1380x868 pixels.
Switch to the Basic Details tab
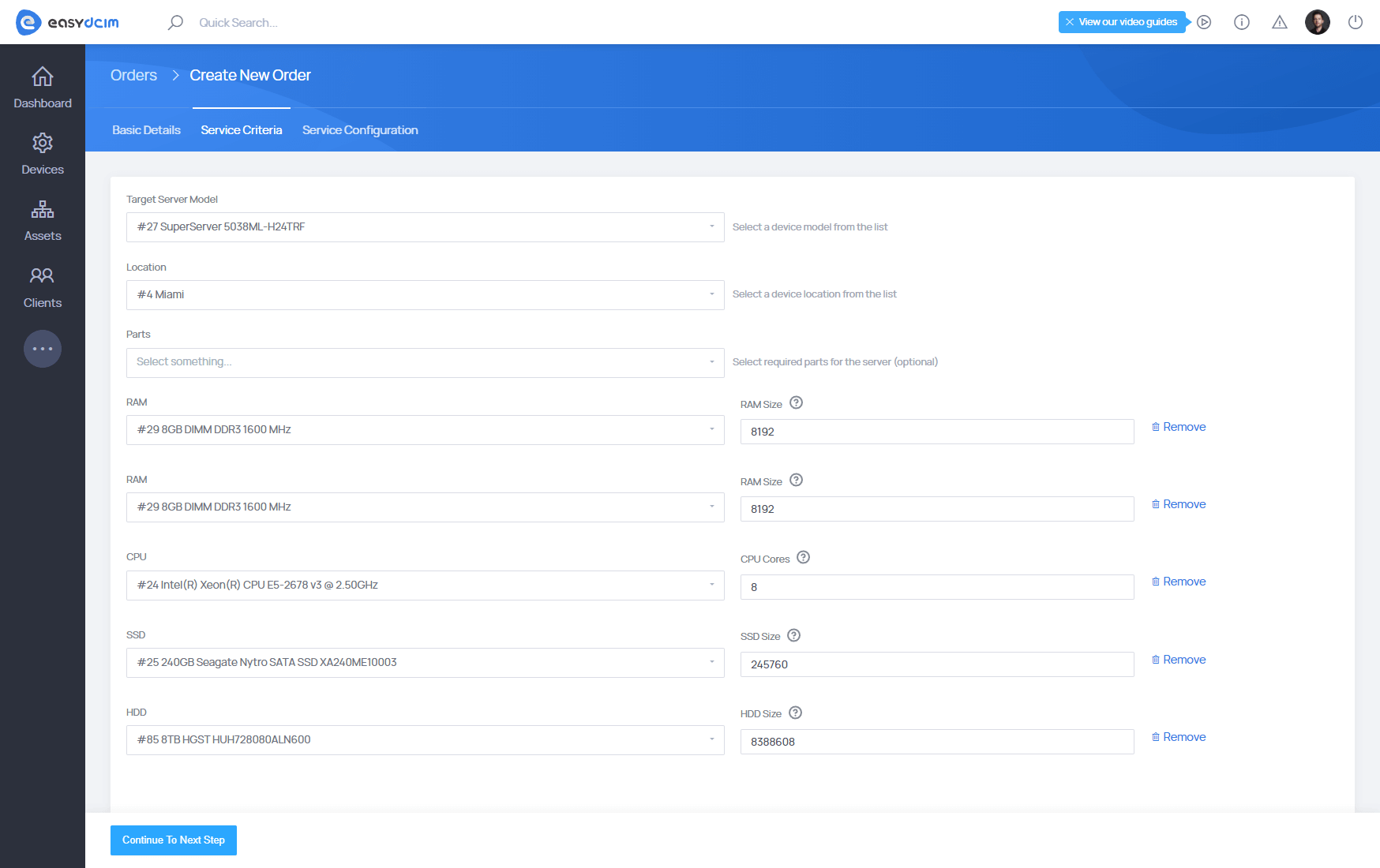click(146, 129)
